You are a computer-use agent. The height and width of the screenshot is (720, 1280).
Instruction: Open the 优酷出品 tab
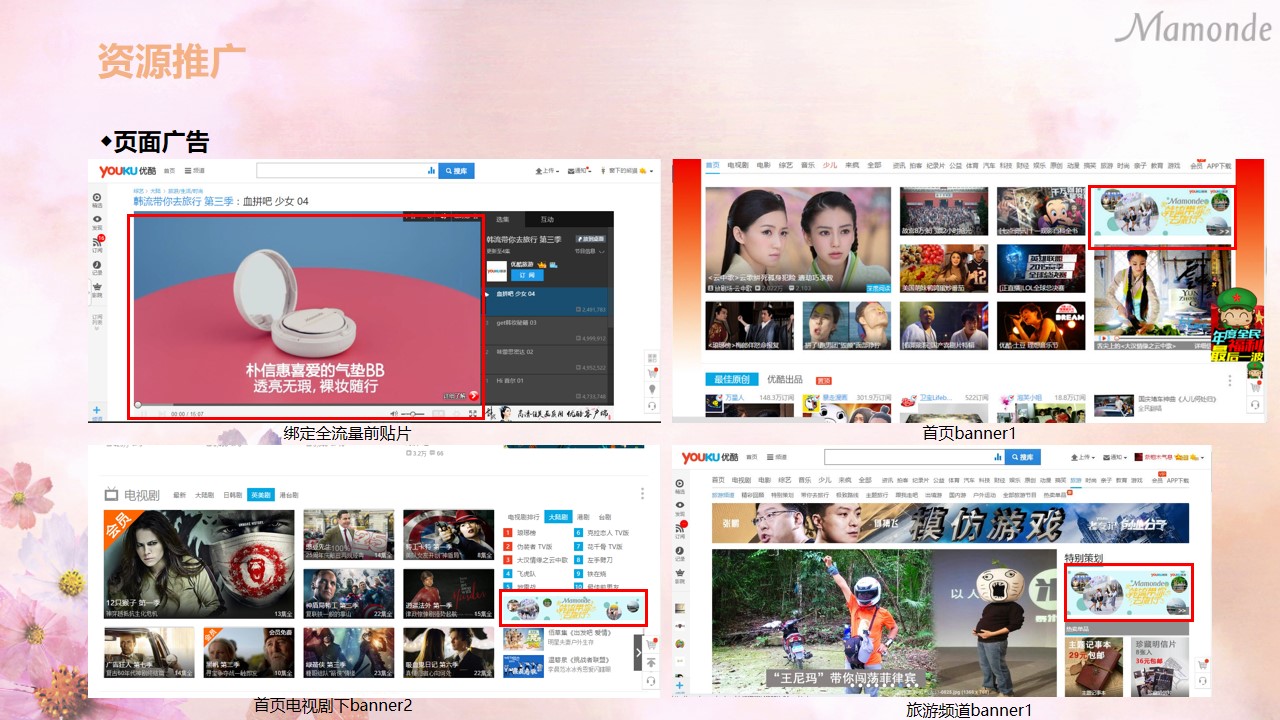point(785,380)
